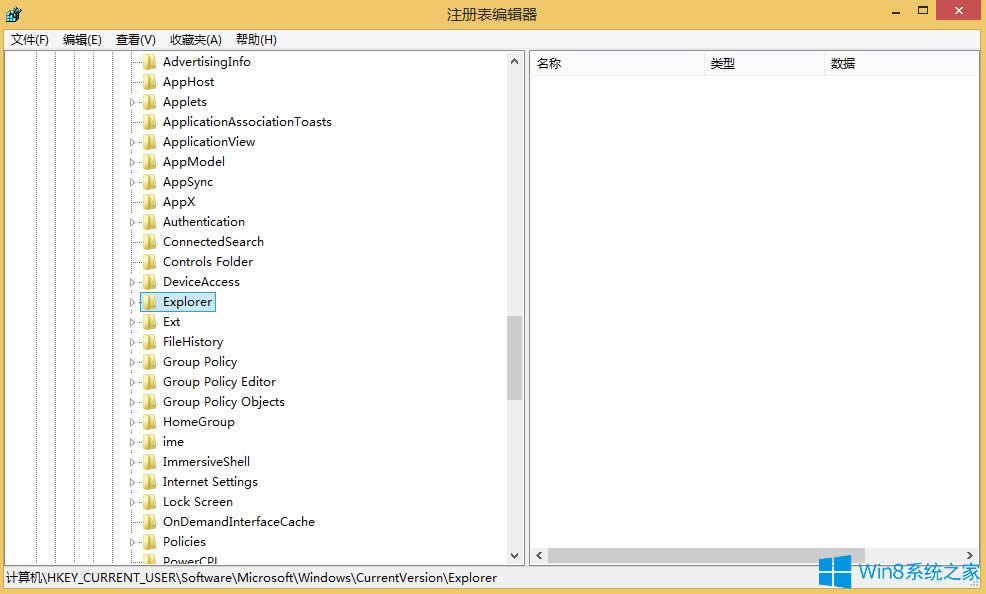Select the Controls Folder key
This screenshot has height=594, width=986.
pos(207,261)
